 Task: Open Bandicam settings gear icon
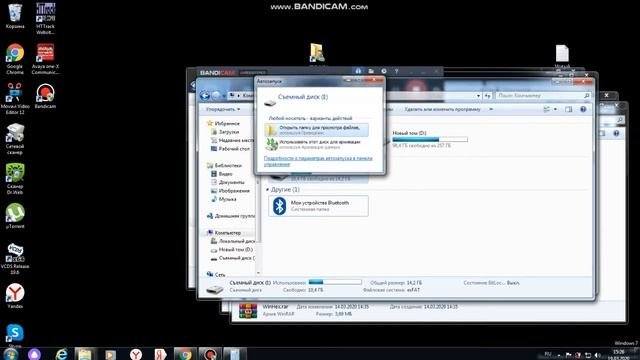(384, 71)
